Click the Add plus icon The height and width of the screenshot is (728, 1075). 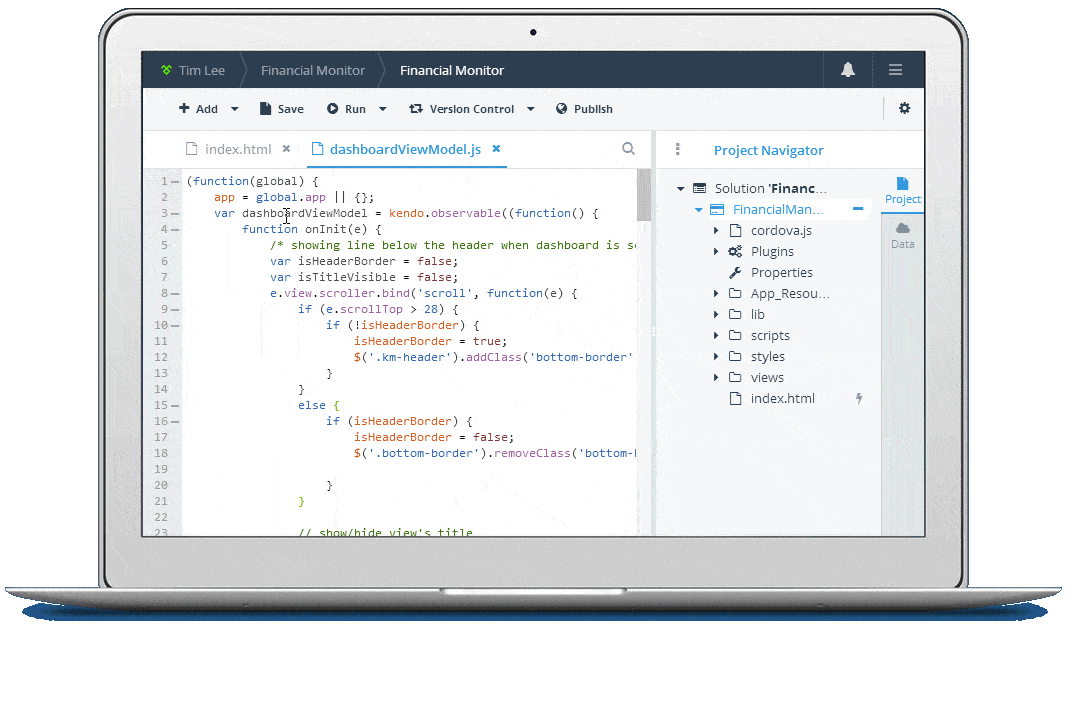pos(184,108)
